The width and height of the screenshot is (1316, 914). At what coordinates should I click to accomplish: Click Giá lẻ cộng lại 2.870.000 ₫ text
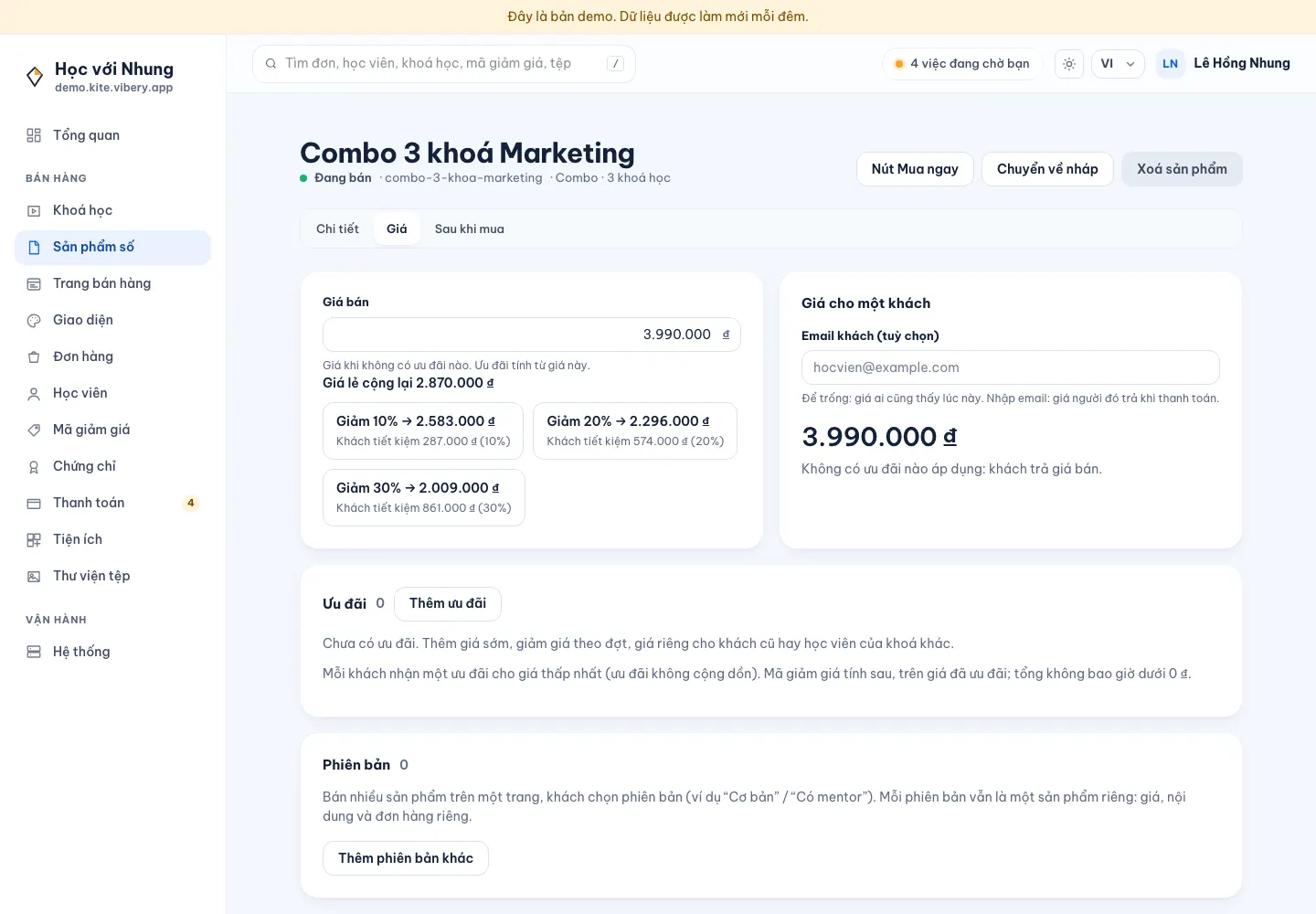coord(409,383)
